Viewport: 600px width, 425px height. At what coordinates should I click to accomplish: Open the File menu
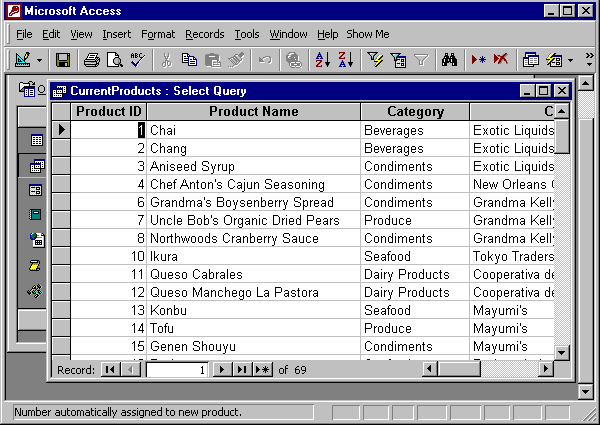pyautogui.click(x=24, y=34)
